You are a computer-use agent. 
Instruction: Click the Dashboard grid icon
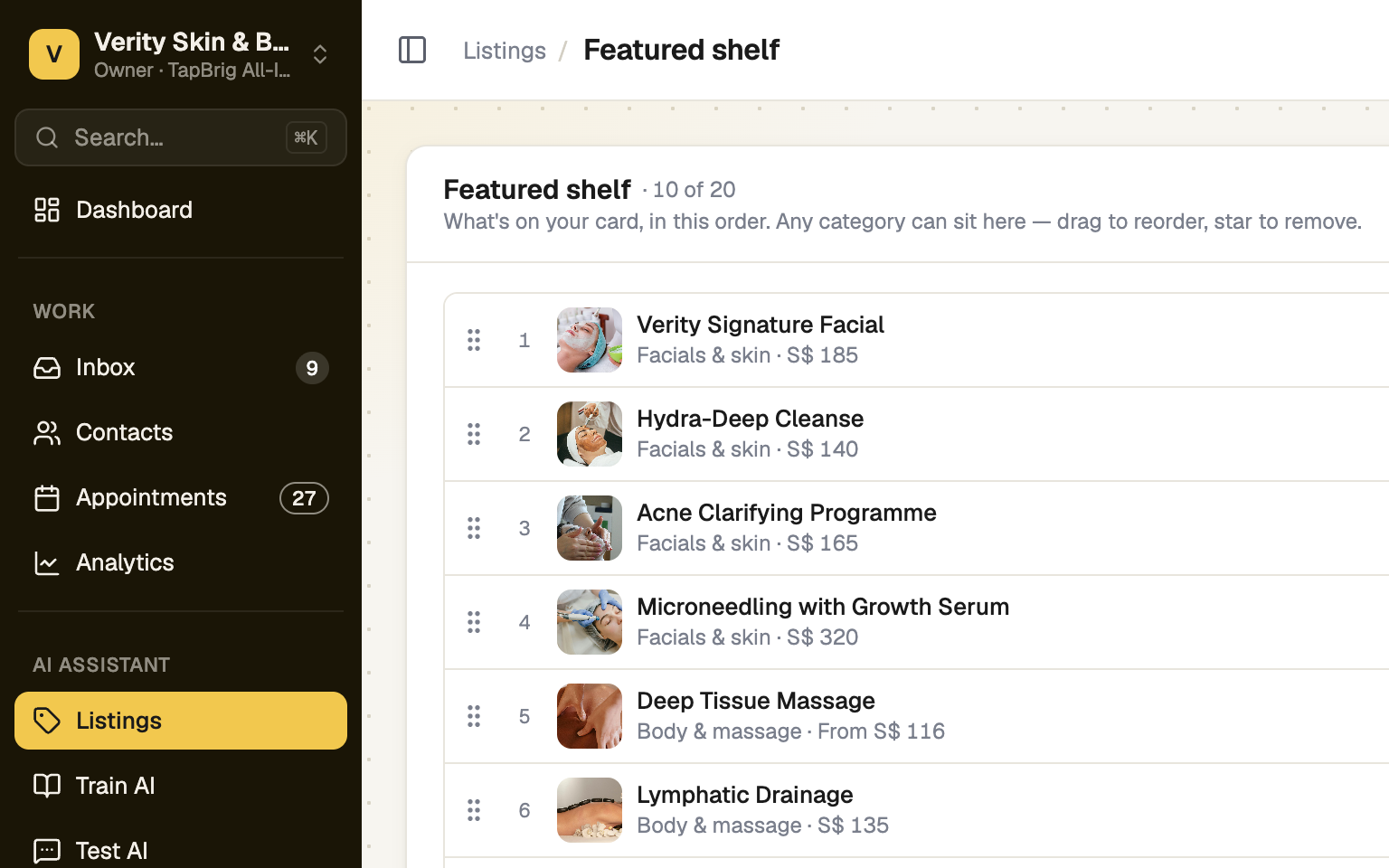pos(47,210)
